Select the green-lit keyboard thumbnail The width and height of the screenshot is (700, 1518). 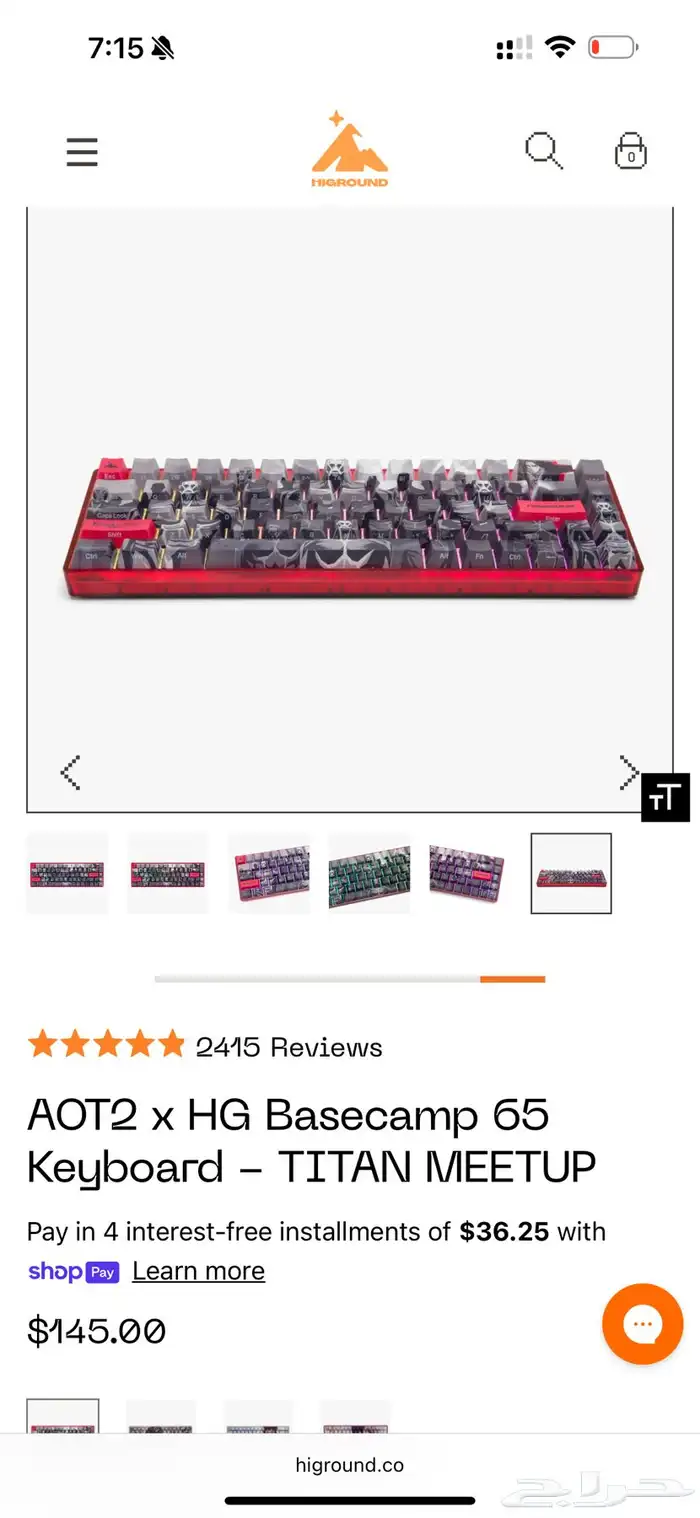369,873
